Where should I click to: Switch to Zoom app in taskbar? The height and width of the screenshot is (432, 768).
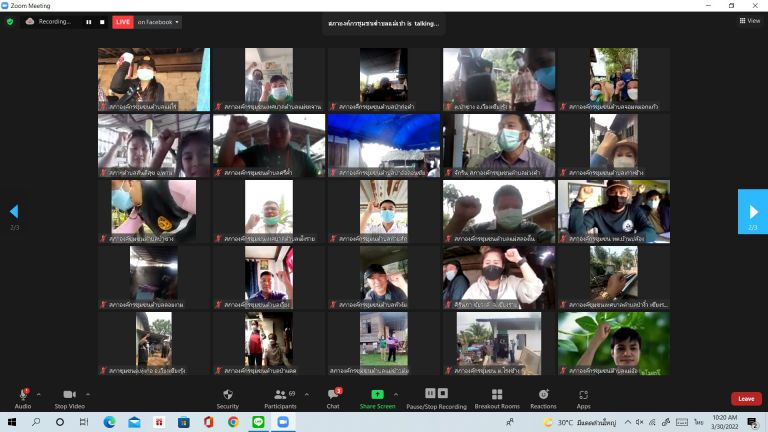point(283,422)
